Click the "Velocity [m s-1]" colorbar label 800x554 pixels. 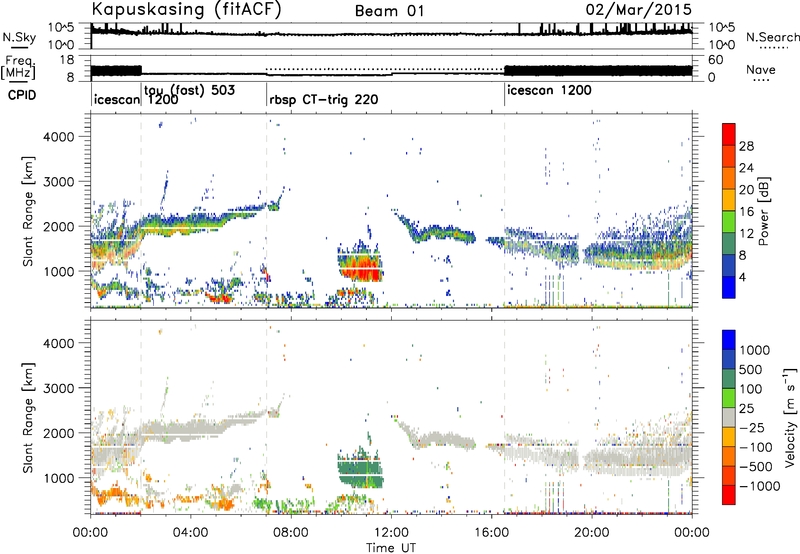790,417
